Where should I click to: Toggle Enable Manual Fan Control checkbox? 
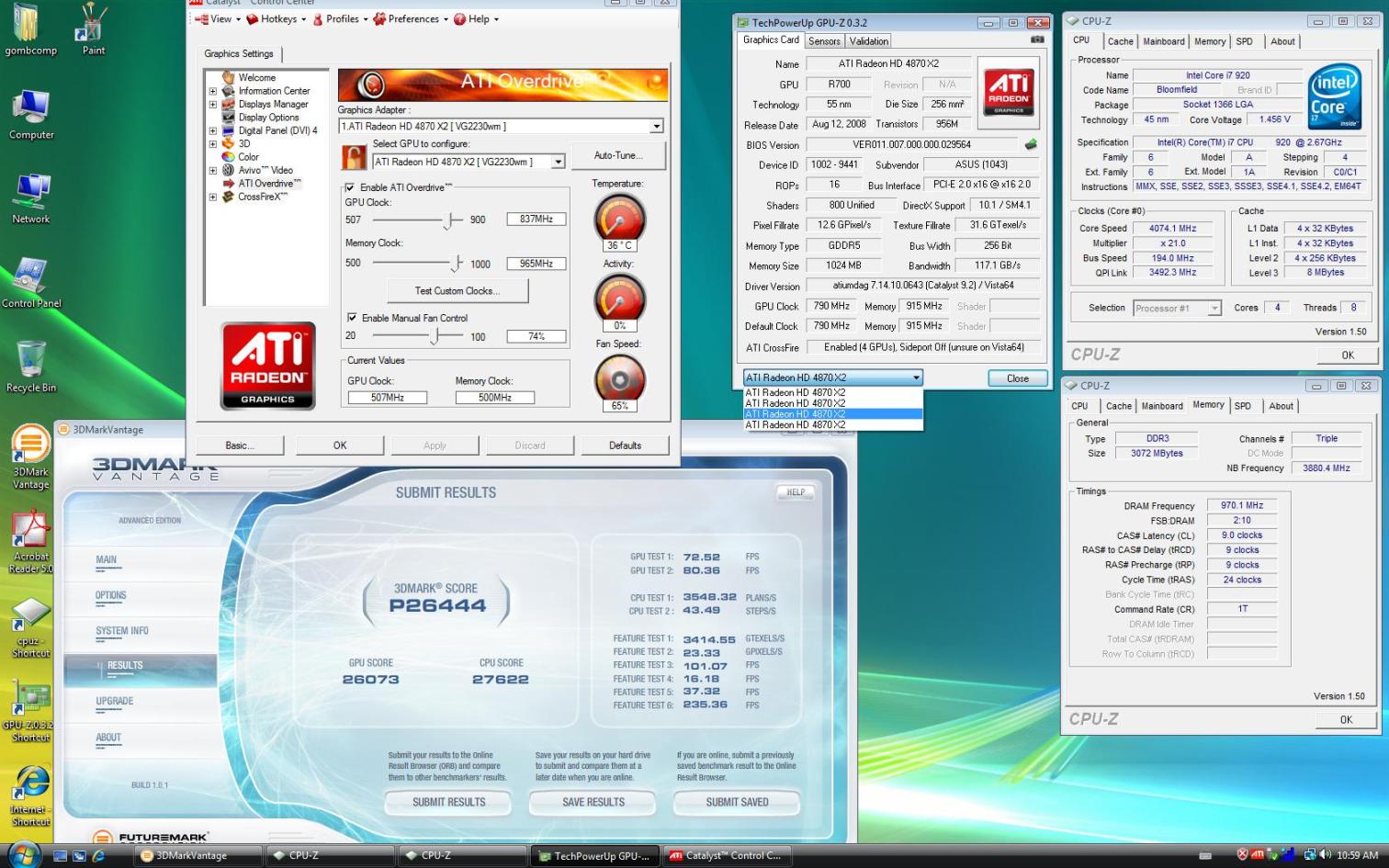(x=352, y=318)
